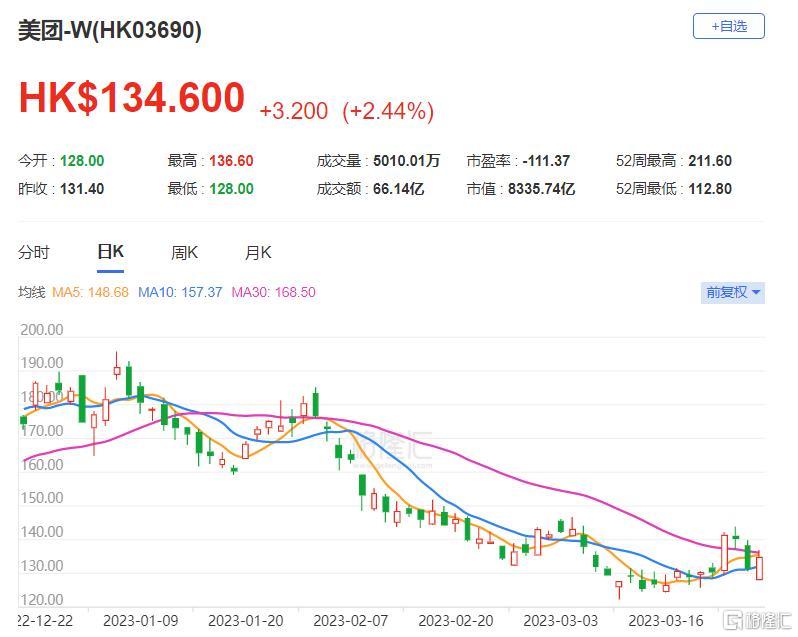
Task: Click the 2023-01-09 date label
Action: pos(140,621)
